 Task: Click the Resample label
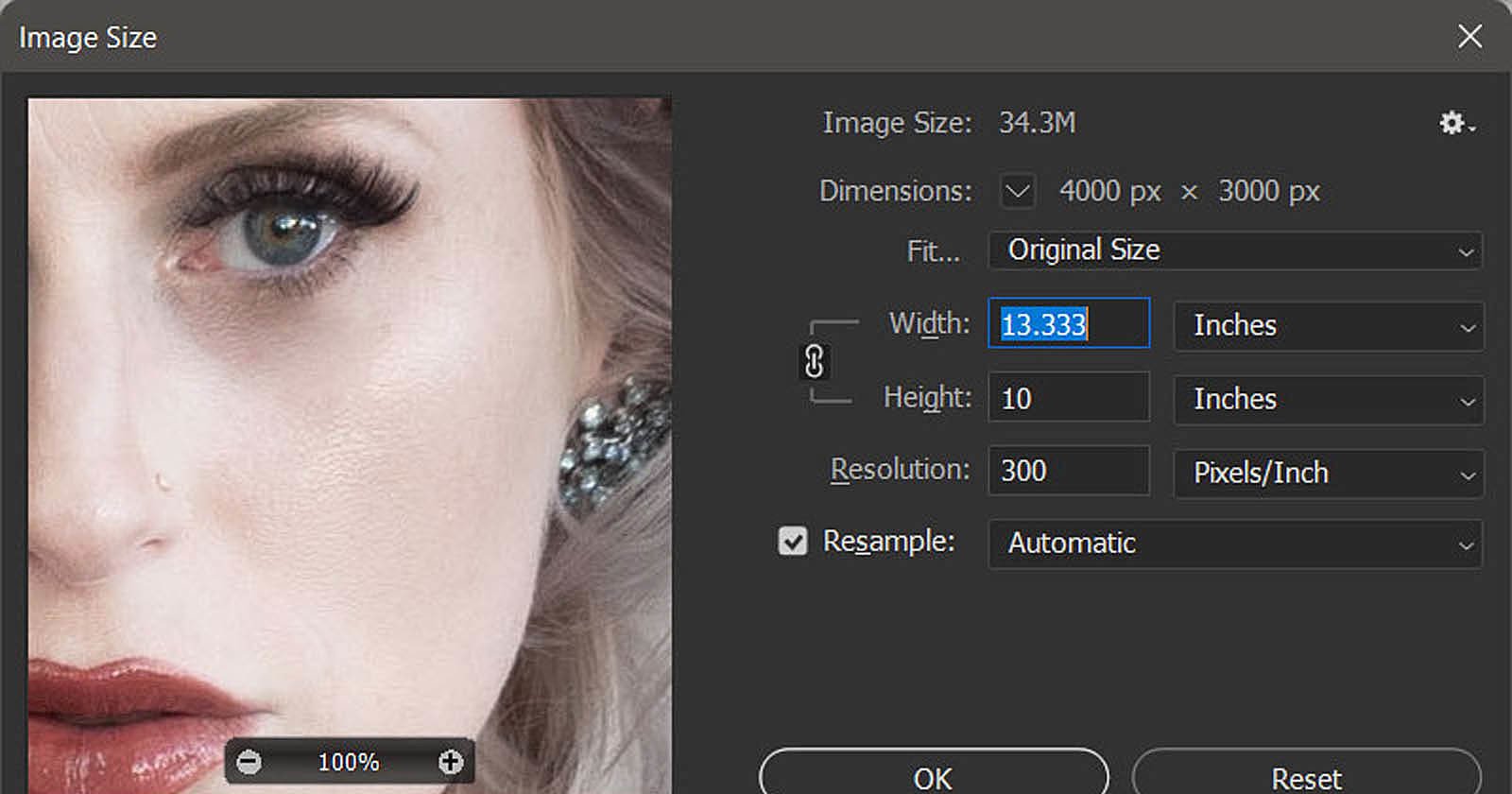coord(888,542)
